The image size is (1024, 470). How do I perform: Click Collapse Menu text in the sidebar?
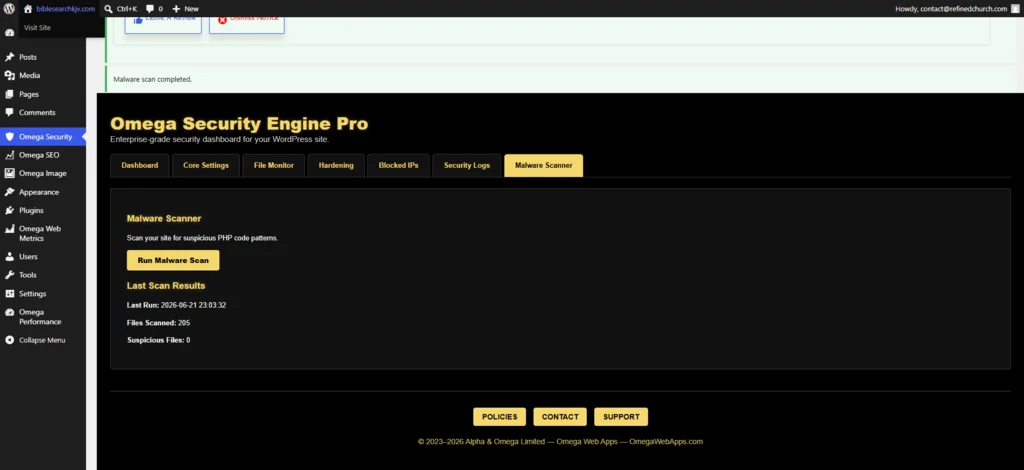[x=42, y=340]
